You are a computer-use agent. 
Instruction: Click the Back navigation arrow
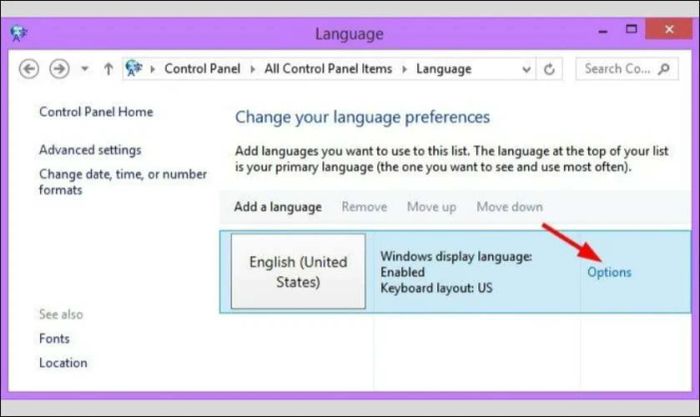point(29,69)
